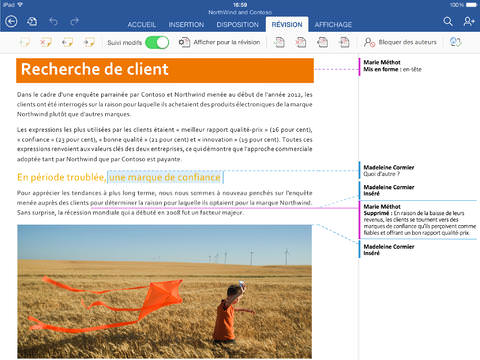Viewport: 480px width, 360px height.
Task: Select Madeleine Cormier's 'Quoi d'autre ?' comment
Action: tap(389, 170)
